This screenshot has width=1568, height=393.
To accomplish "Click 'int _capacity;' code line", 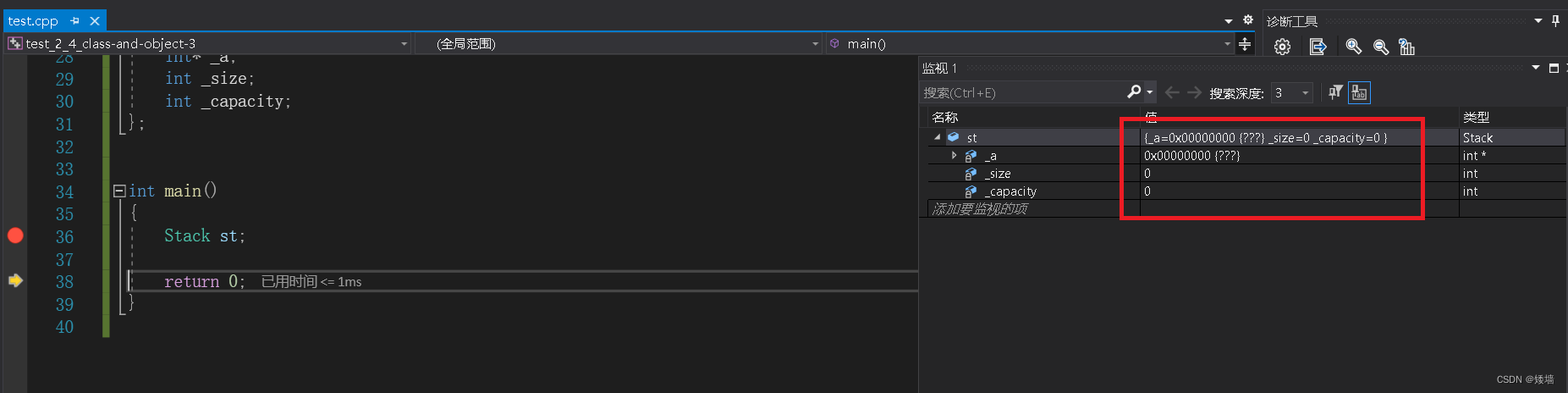I will click(228, 102).
